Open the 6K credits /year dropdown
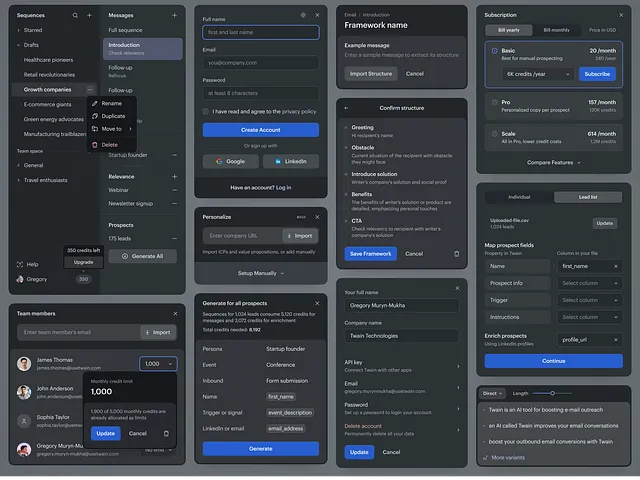This screenshot has height=480, width=640. tap(538, 74)
